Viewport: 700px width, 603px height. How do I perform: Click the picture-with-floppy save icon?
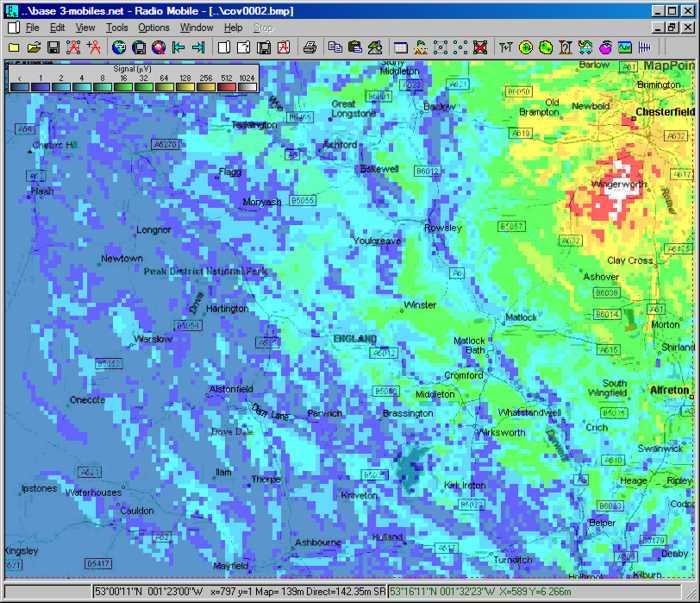point(264,47)
